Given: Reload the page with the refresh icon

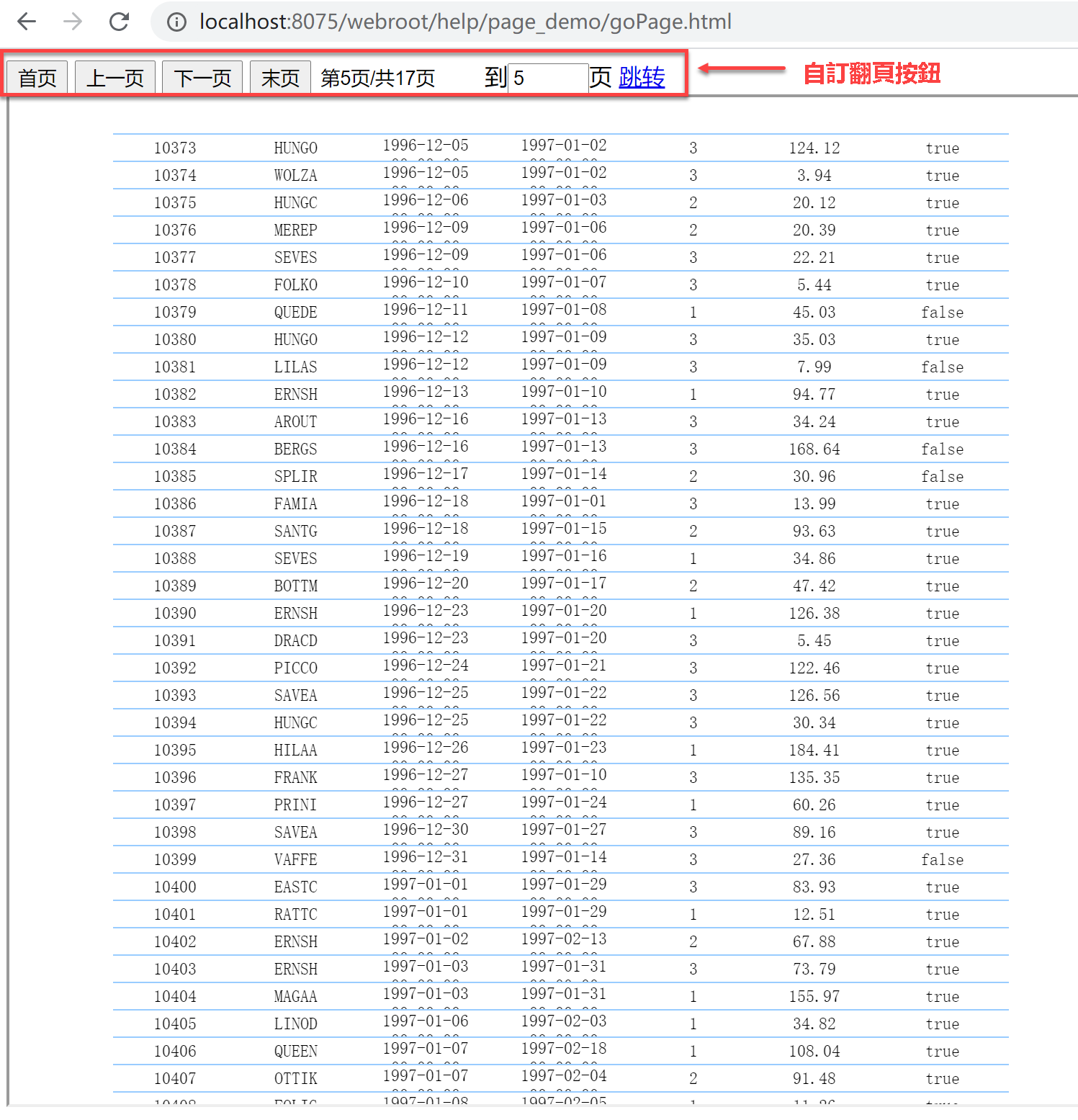Looking at the screenshot, I should (x=119, y=22).
